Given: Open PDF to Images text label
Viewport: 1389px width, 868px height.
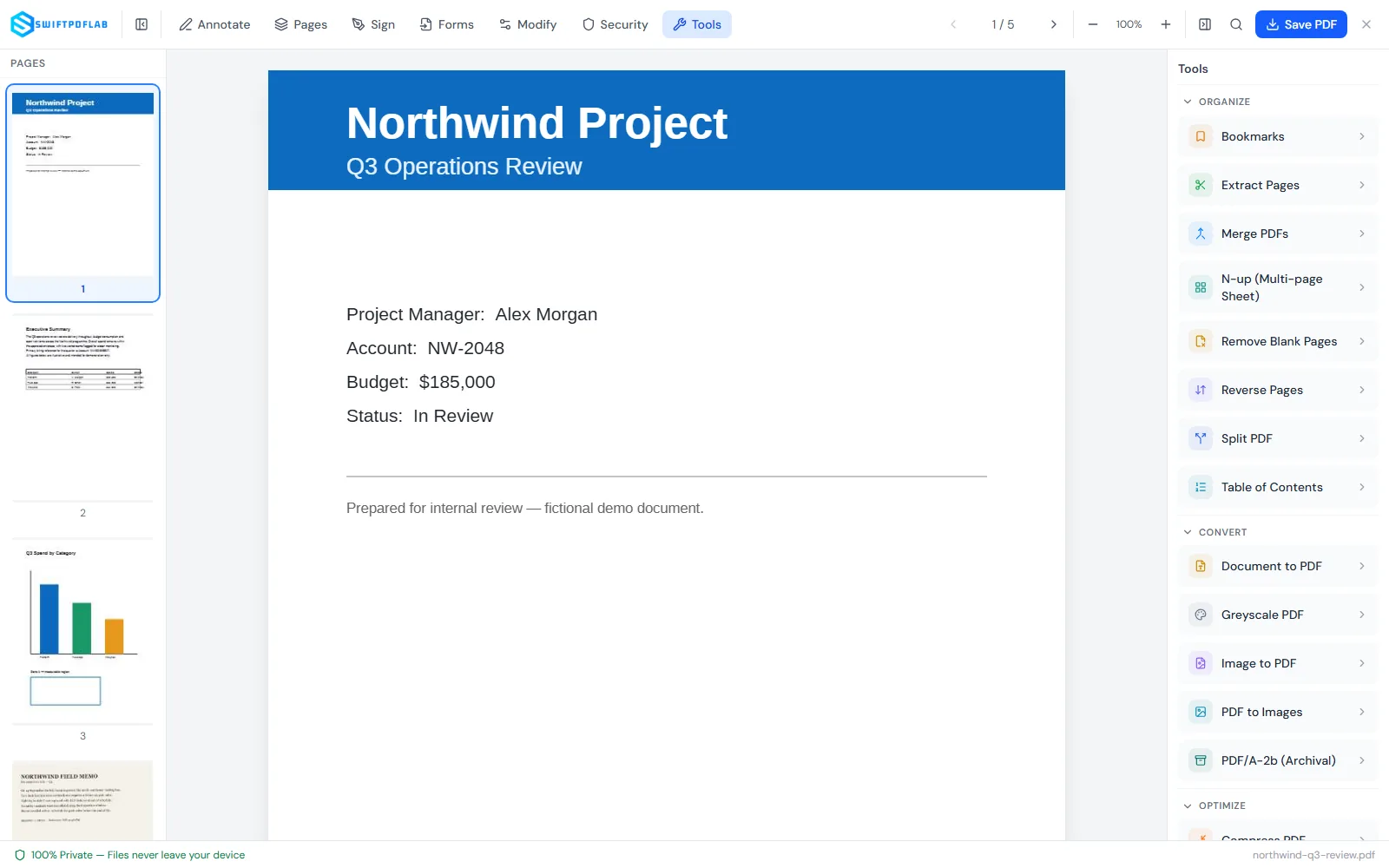Looking at the screenshot, I should (1261, 712).
